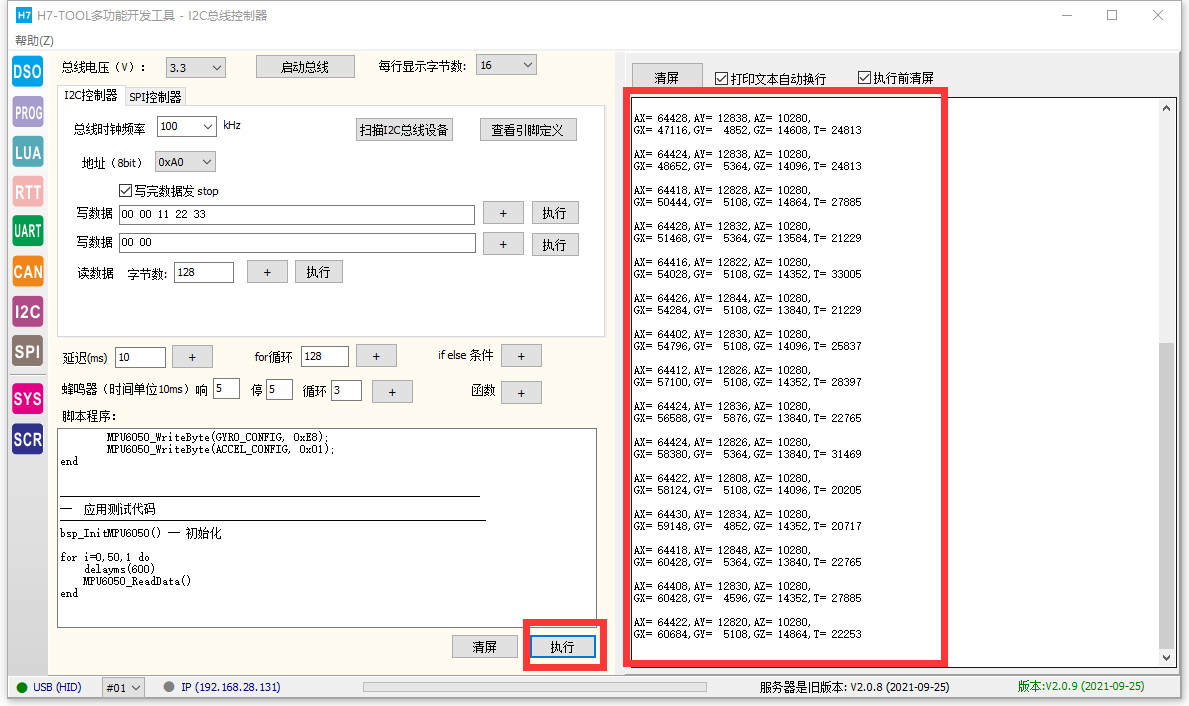This screenshot has width=1189, height=706.
Task: Click the green USB (HID) status indicator
Action: (x=22, y=688)
